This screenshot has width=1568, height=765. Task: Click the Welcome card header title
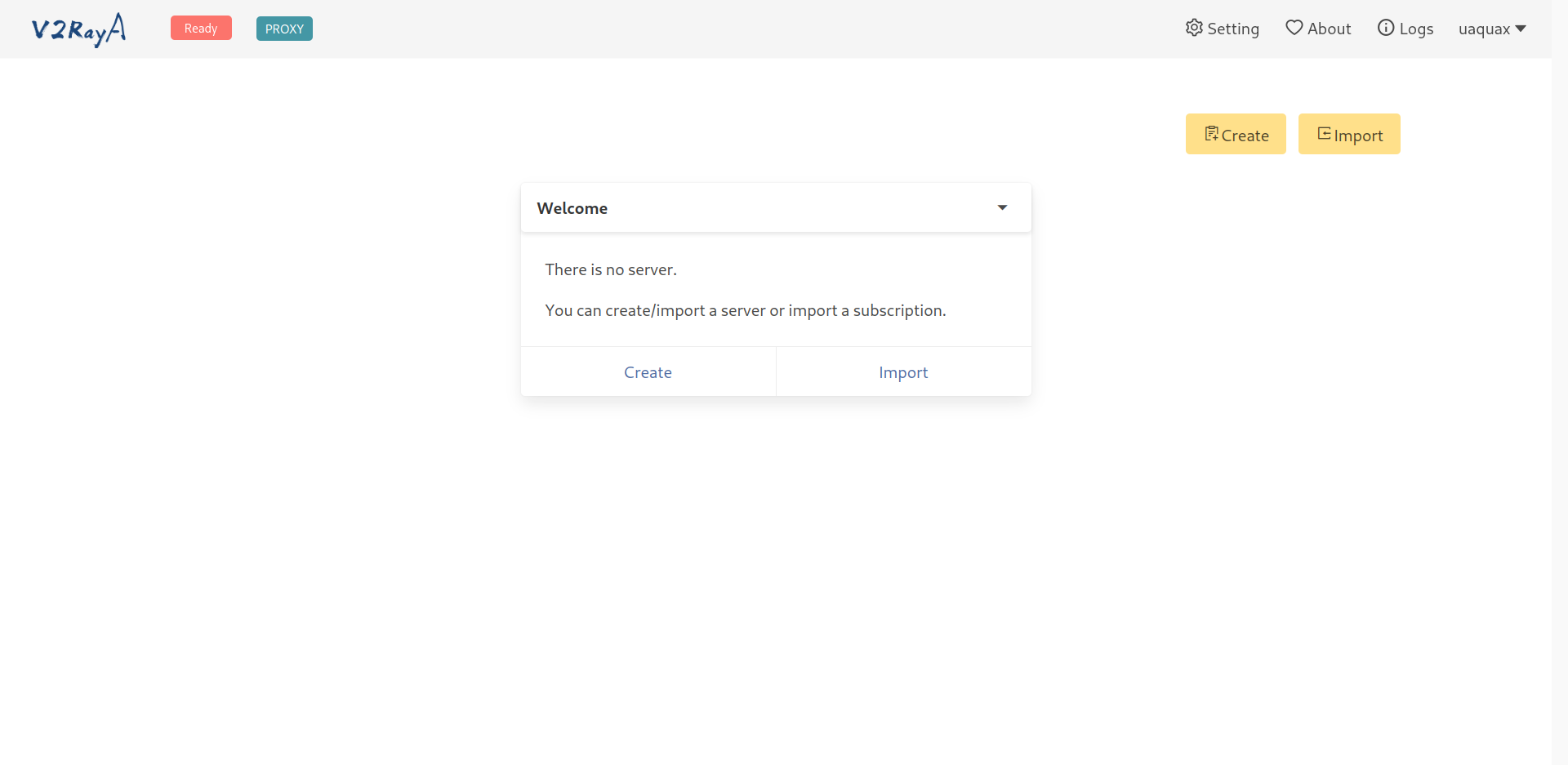572,208
